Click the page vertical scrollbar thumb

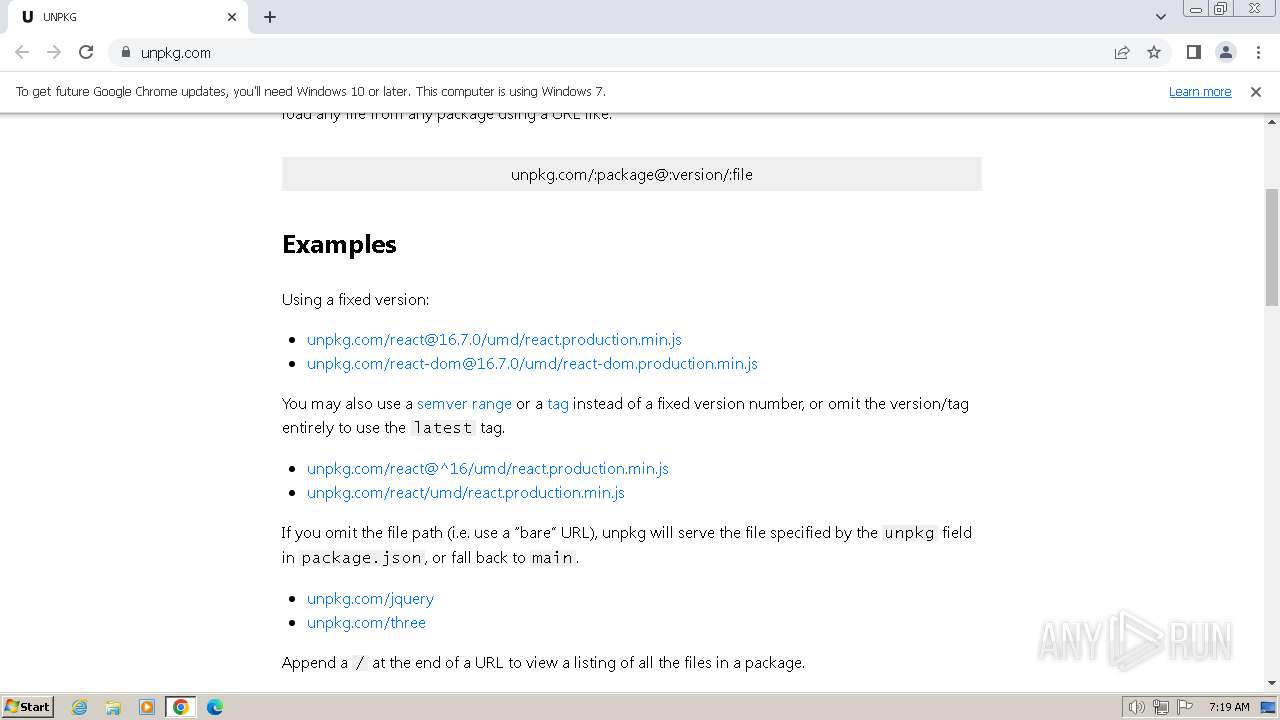click(x=1272, y=246)
